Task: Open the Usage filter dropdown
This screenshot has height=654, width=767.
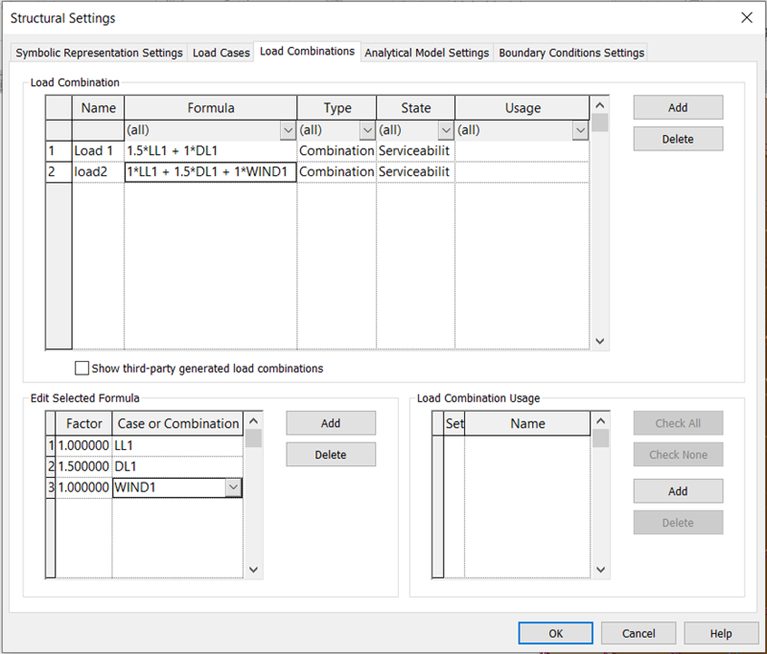Action: click(x=580, y=131)
